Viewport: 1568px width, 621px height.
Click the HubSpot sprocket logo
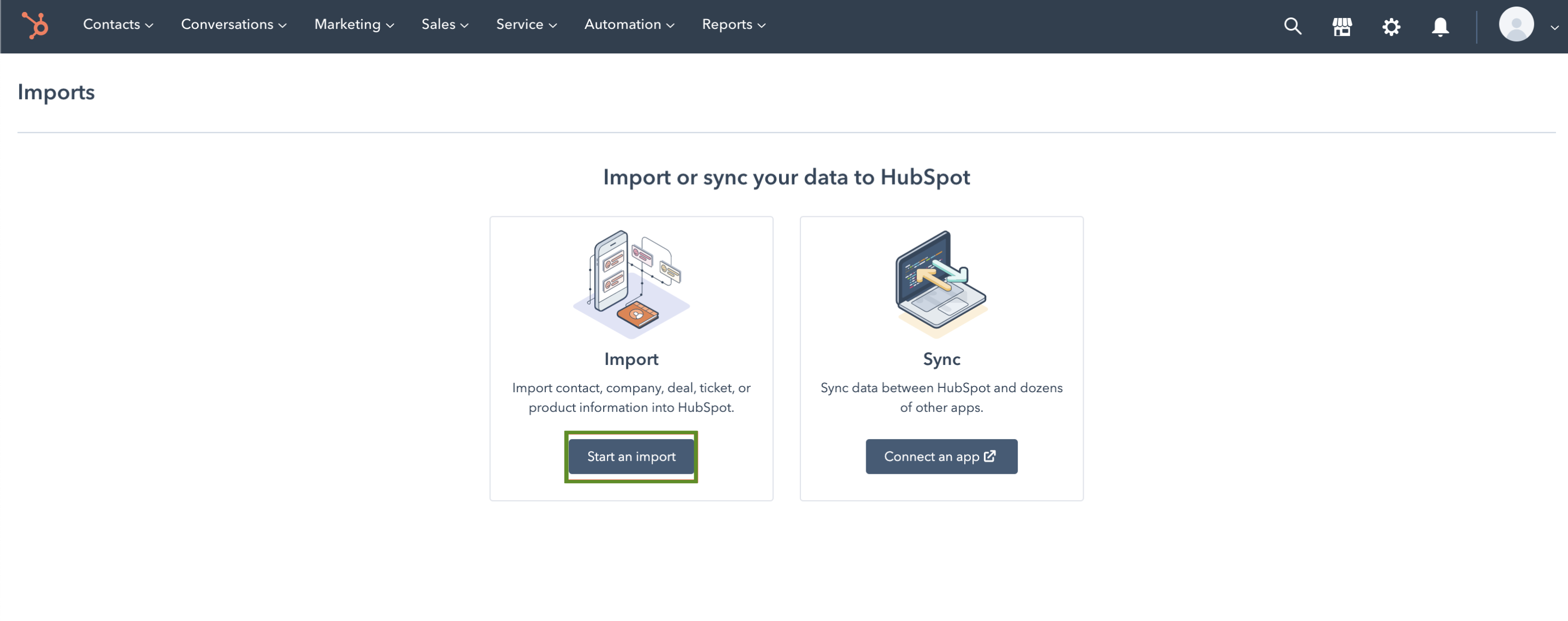point(35,26)
